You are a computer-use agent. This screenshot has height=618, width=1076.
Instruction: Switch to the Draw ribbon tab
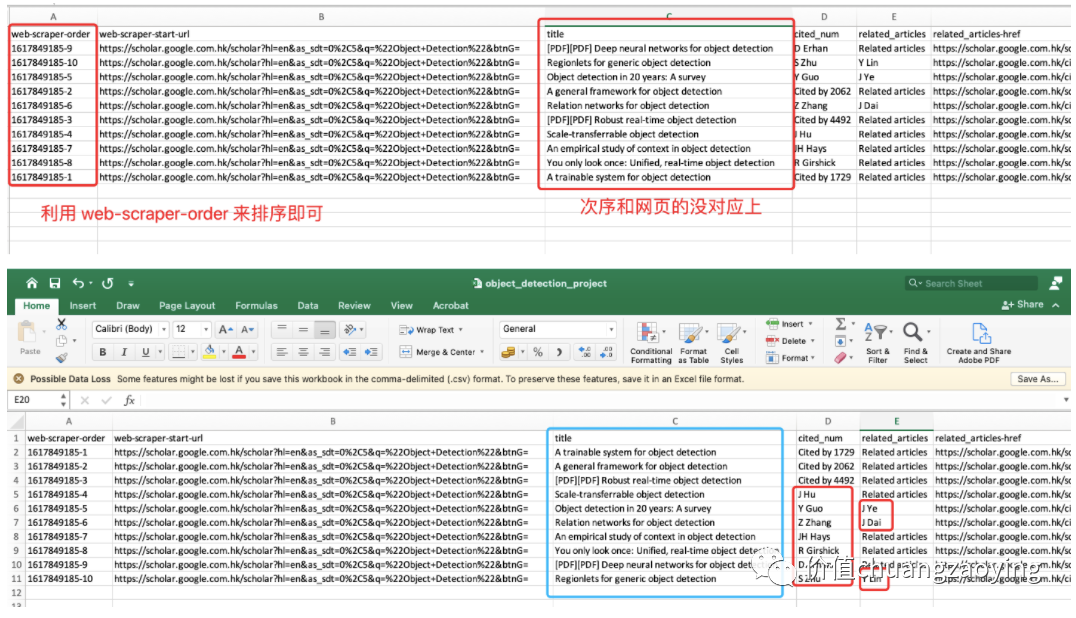click(128, 306)
